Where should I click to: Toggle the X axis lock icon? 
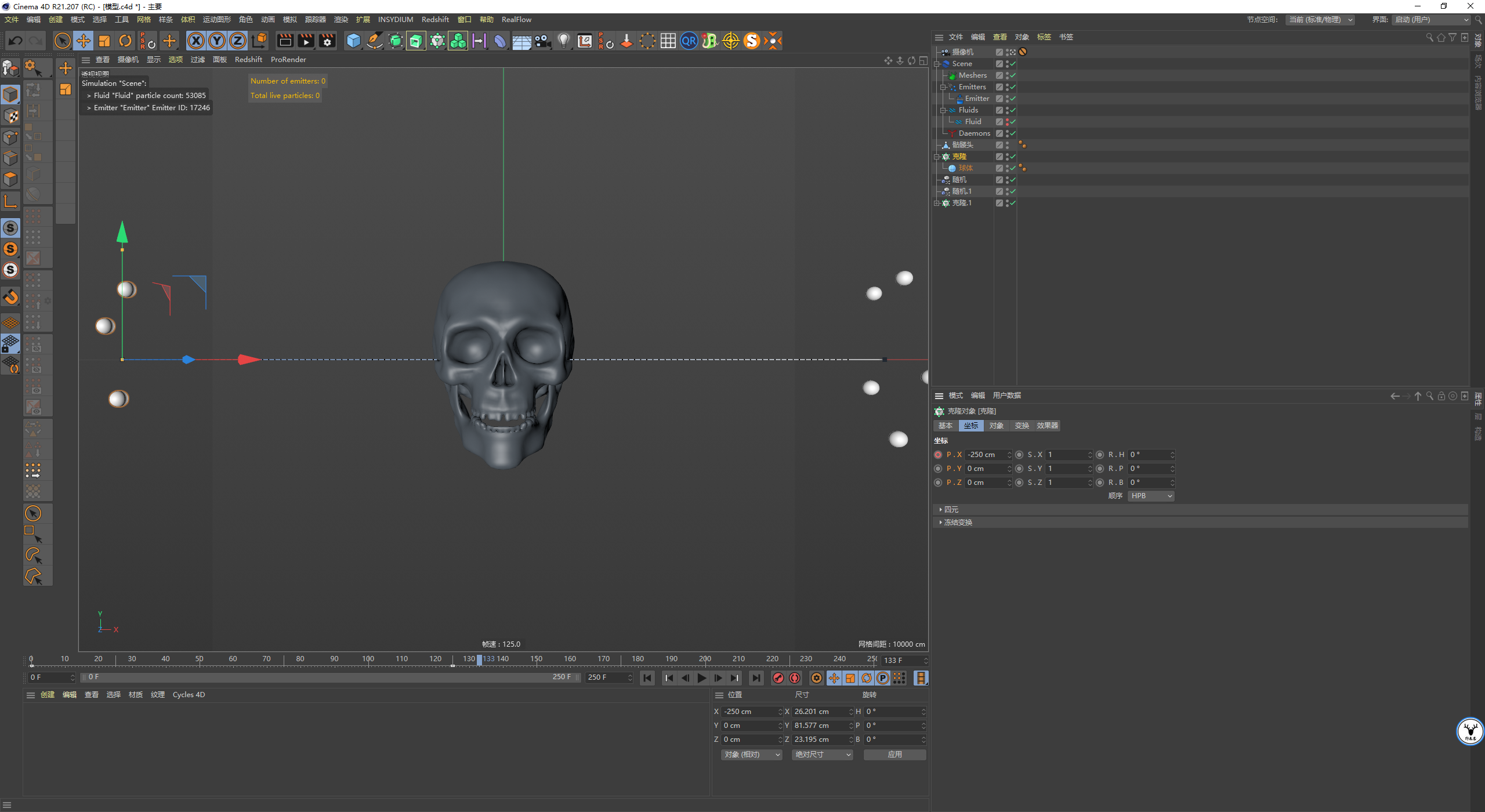(x=196, y=41)
